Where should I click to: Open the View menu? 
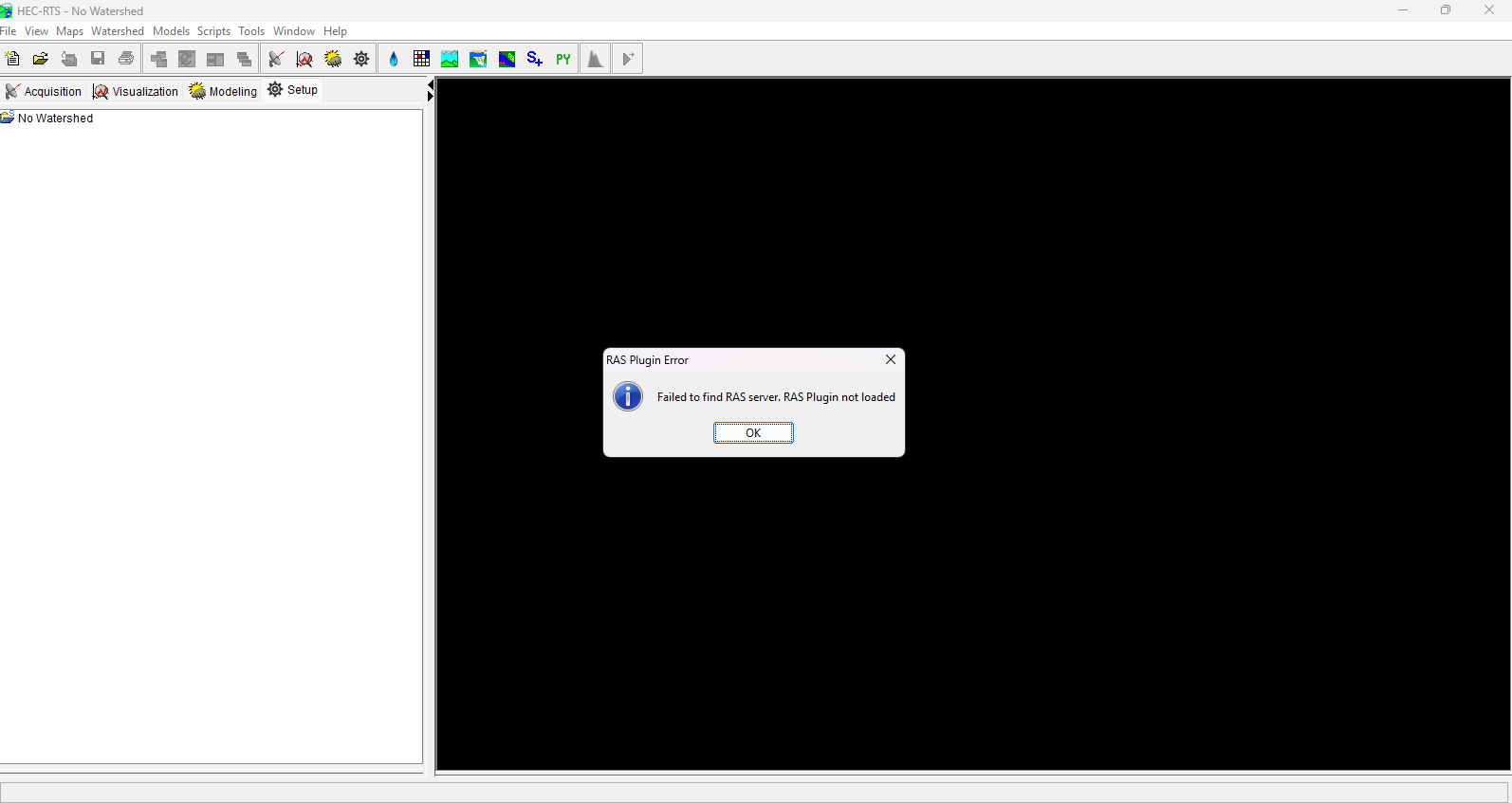click(36, 31)
